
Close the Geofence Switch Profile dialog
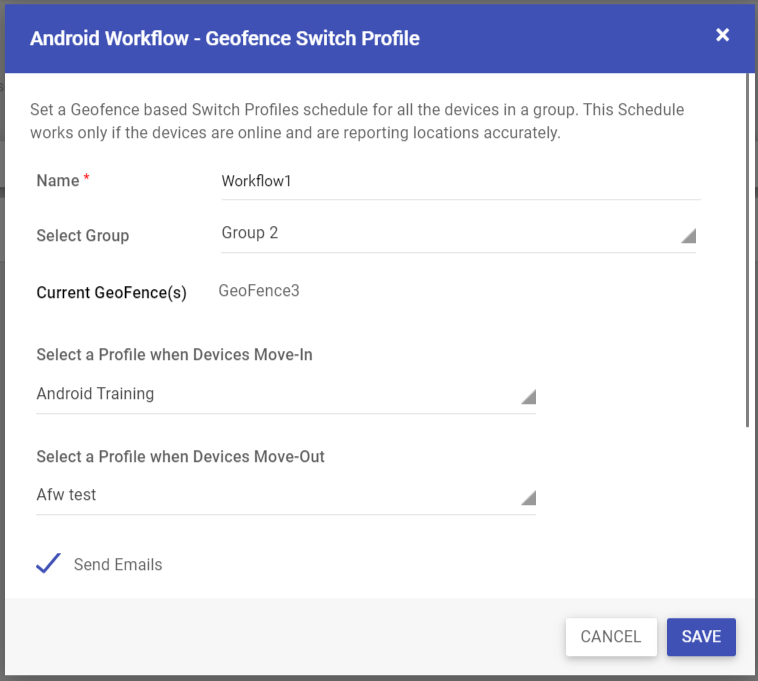tap(722, 35)
